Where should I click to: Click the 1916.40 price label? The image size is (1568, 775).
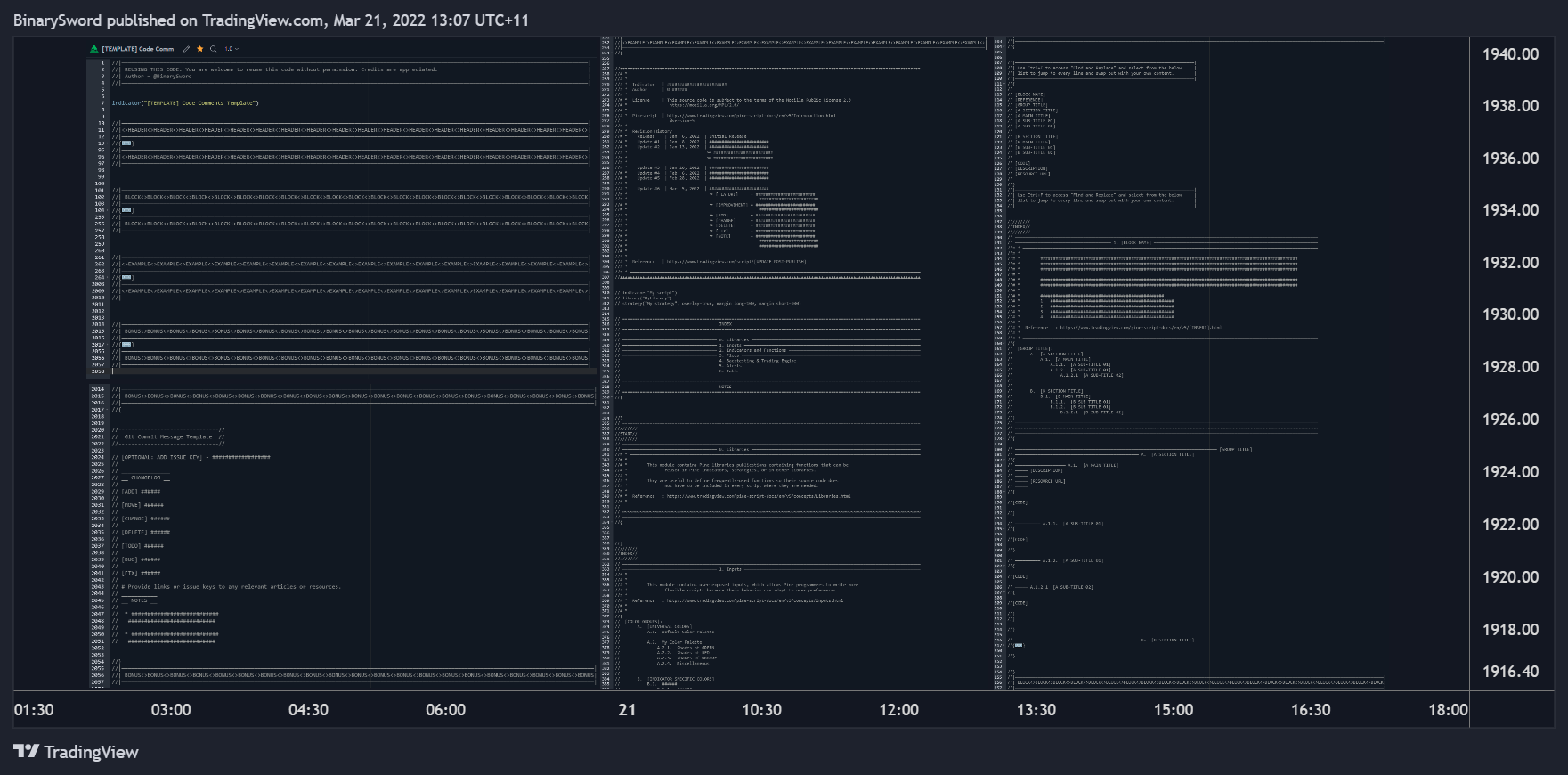[1510, 672]
